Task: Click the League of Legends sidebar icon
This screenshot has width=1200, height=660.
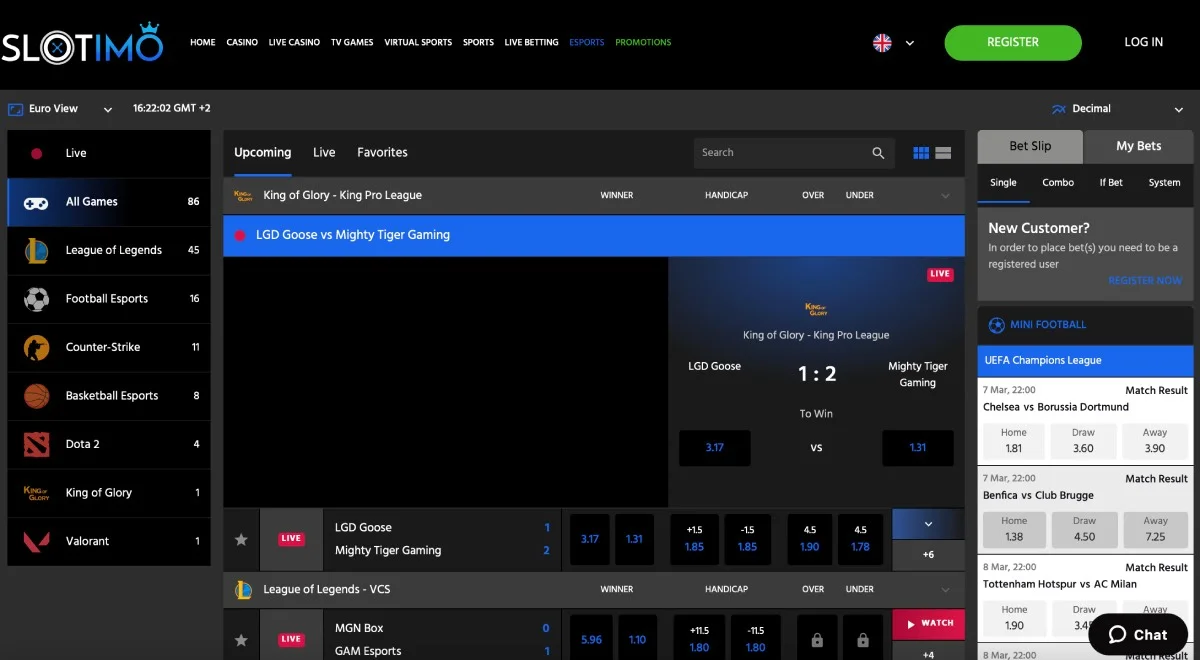Action: pyautogui.click(x=37, y=250)
